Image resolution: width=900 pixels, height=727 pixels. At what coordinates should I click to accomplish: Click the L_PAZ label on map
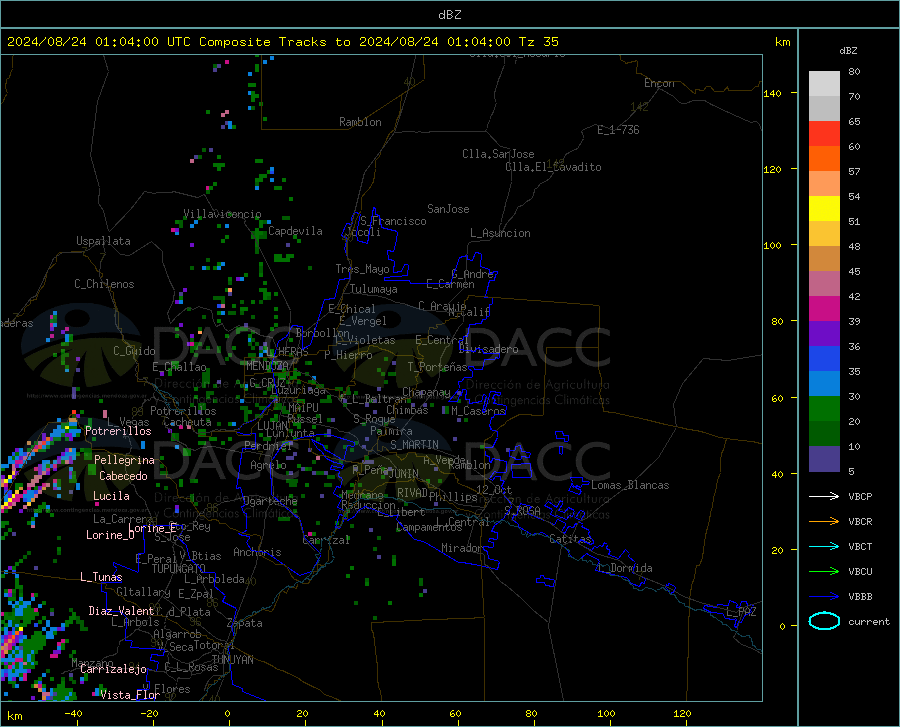point(741,612)
